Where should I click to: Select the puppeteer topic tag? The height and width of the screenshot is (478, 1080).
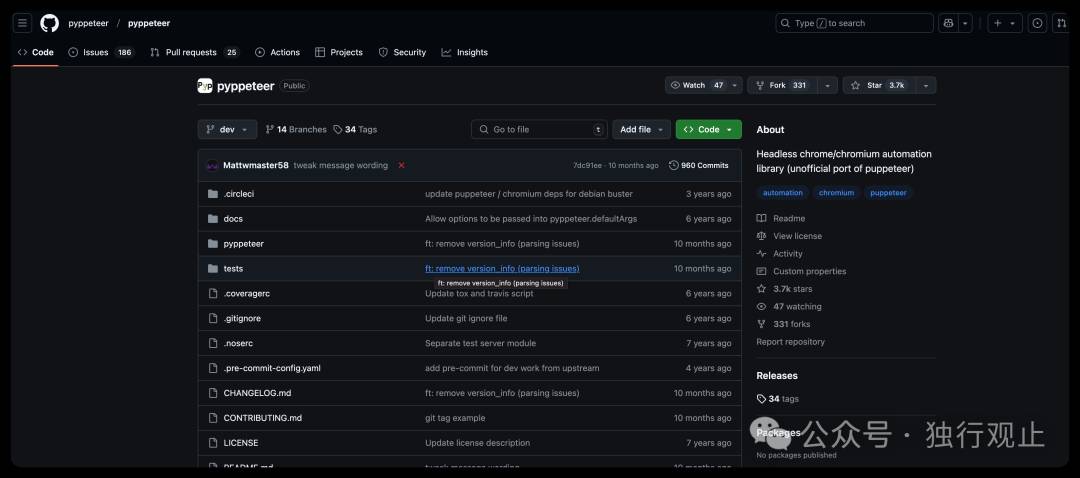889,193
